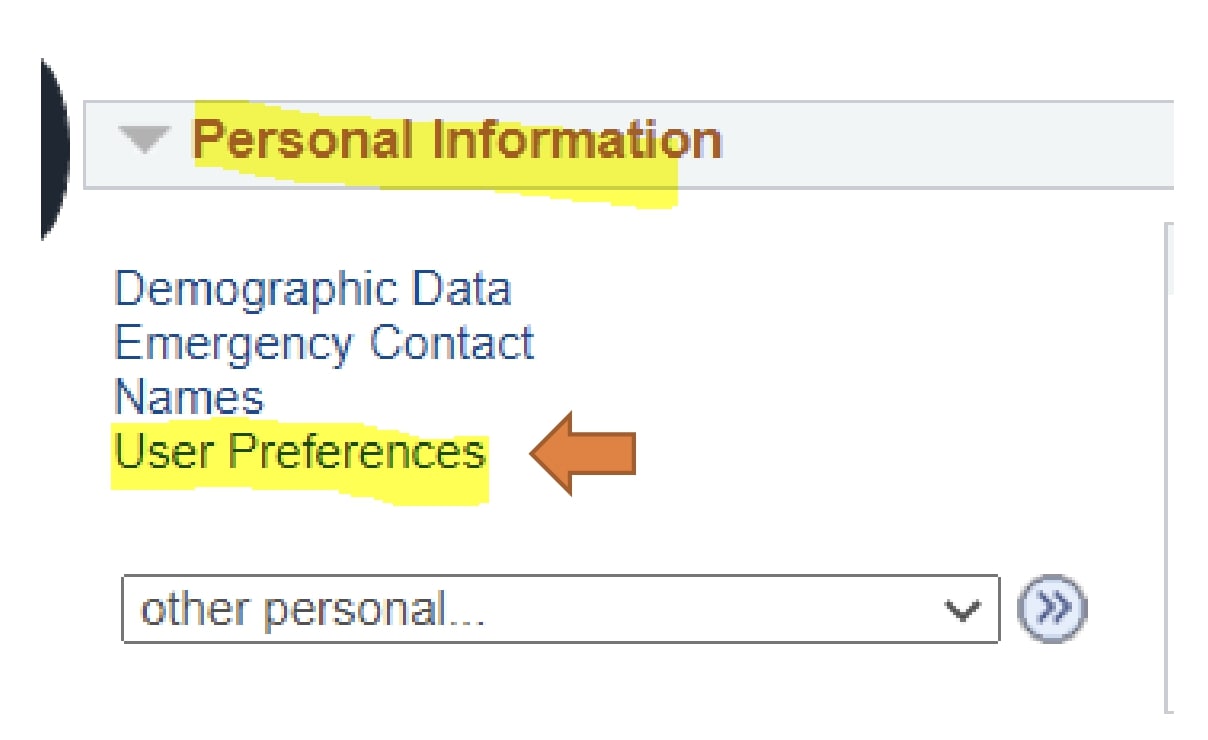Open the highlighted User Preferences link
Image resolution: width=1208 pixels, height=740 pixels.
[300, 452]
